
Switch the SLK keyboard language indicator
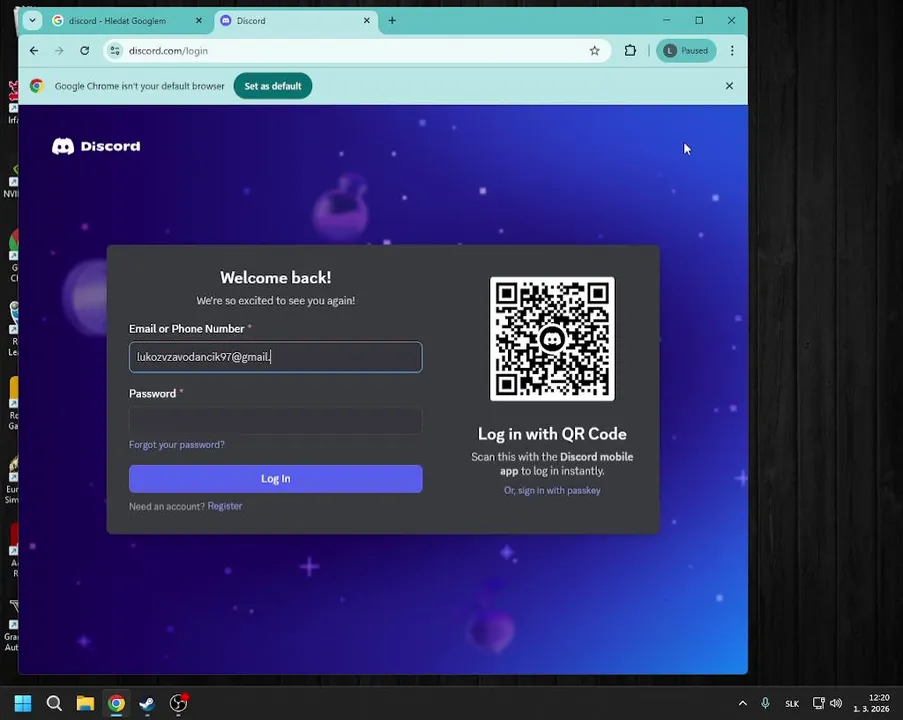click(x=792, y=704)
